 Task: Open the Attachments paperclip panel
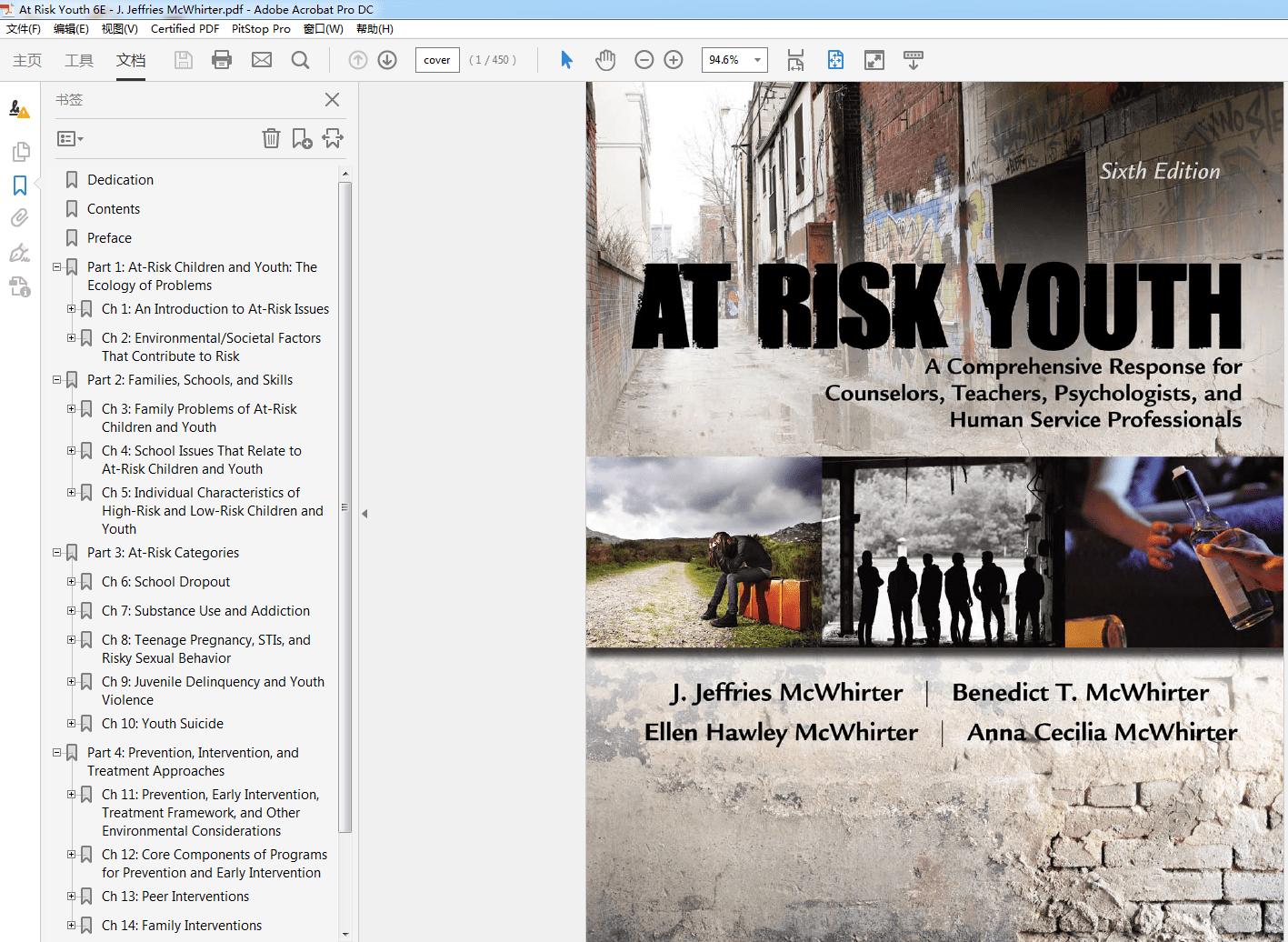pyautogui.click(x=19, y=218)
